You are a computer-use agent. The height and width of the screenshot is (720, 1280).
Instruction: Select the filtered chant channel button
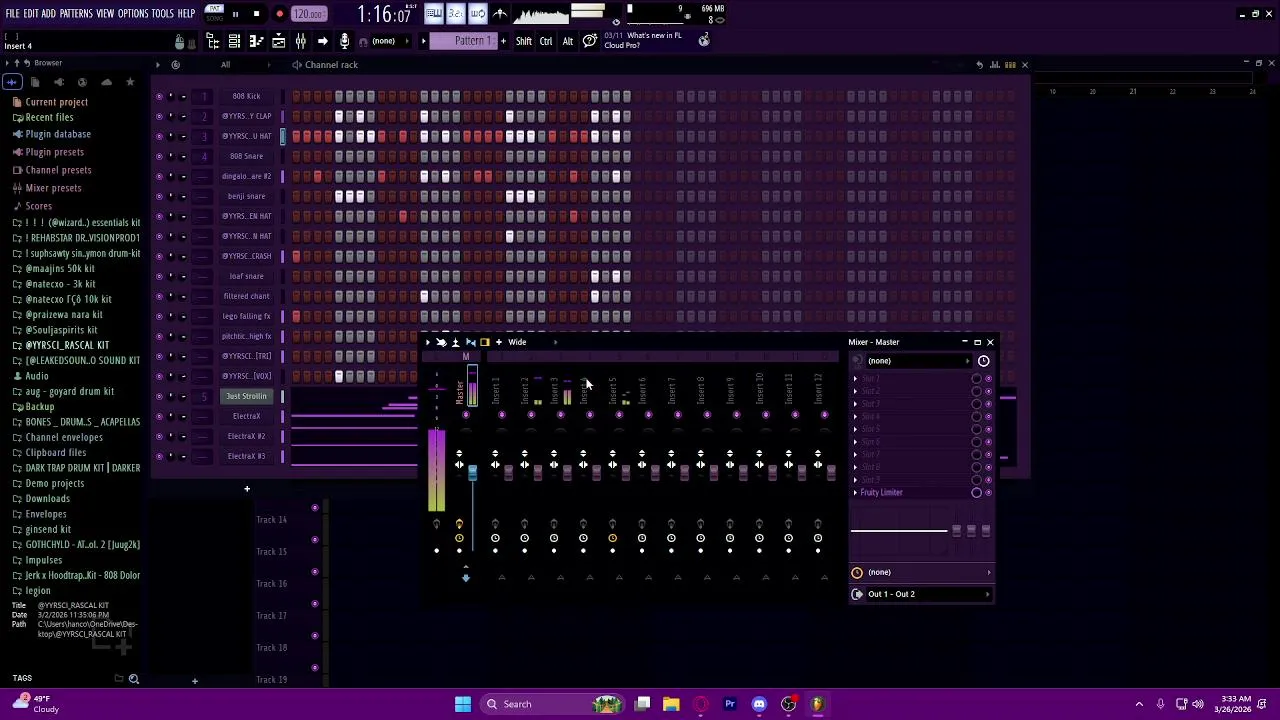click(246, 296)
